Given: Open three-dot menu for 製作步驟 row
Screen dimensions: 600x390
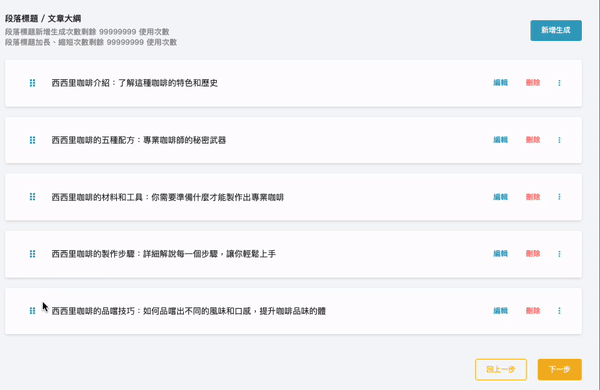Looking at the screenshot, I should (x=559, y=254).
